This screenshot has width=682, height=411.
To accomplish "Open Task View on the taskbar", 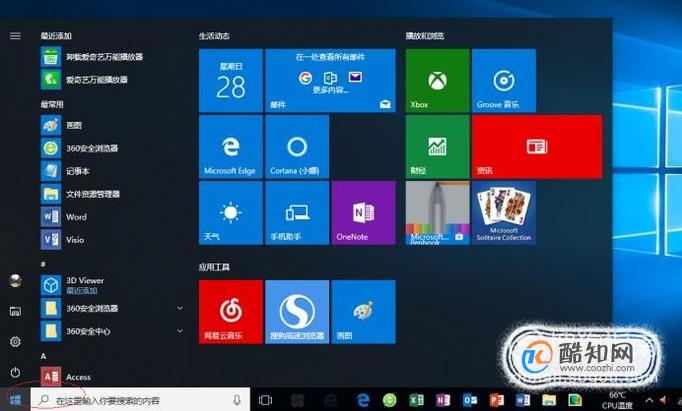I will tap(265, 400).
